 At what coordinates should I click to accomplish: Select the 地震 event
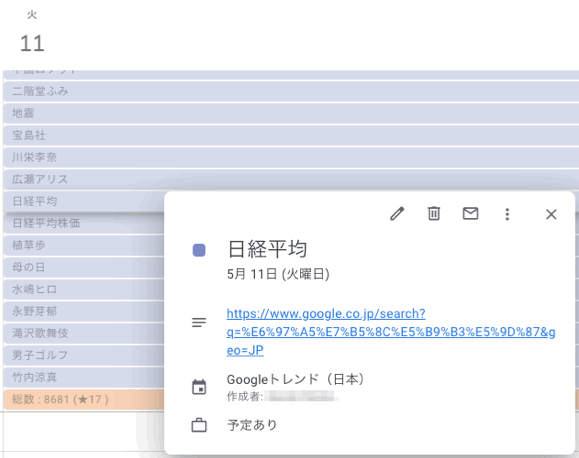291,113
